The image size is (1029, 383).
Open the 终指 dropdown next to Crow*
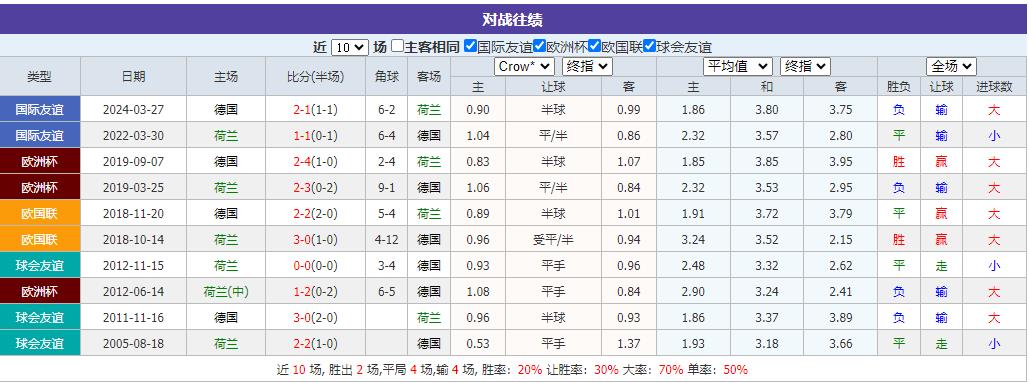(x=587, y=66)
